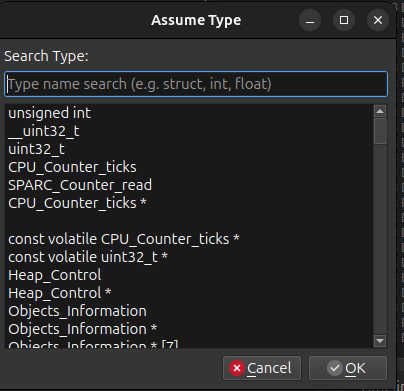The image size is (404, 391).
Task: Pick 'Heap_Control *' pointer type
Action: click(x=189, y=293)
